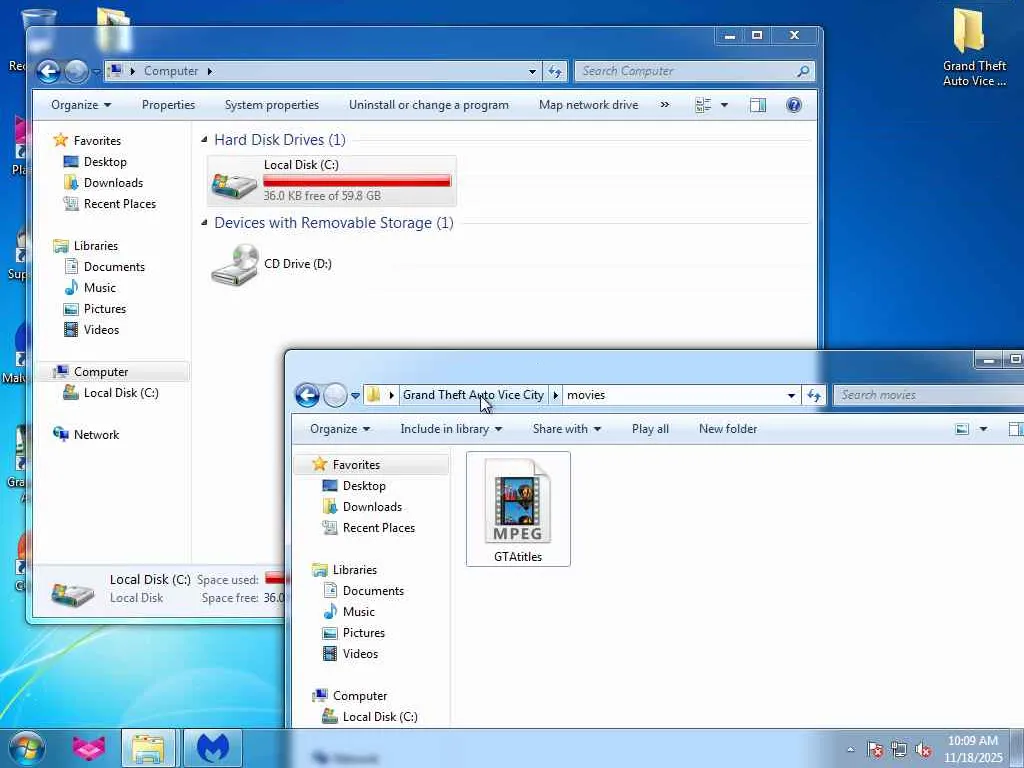Image resolution: width=1024 pixels, height=768 pixels.
Task: Click muted volume tray icon
Action: tap(923, 749)
